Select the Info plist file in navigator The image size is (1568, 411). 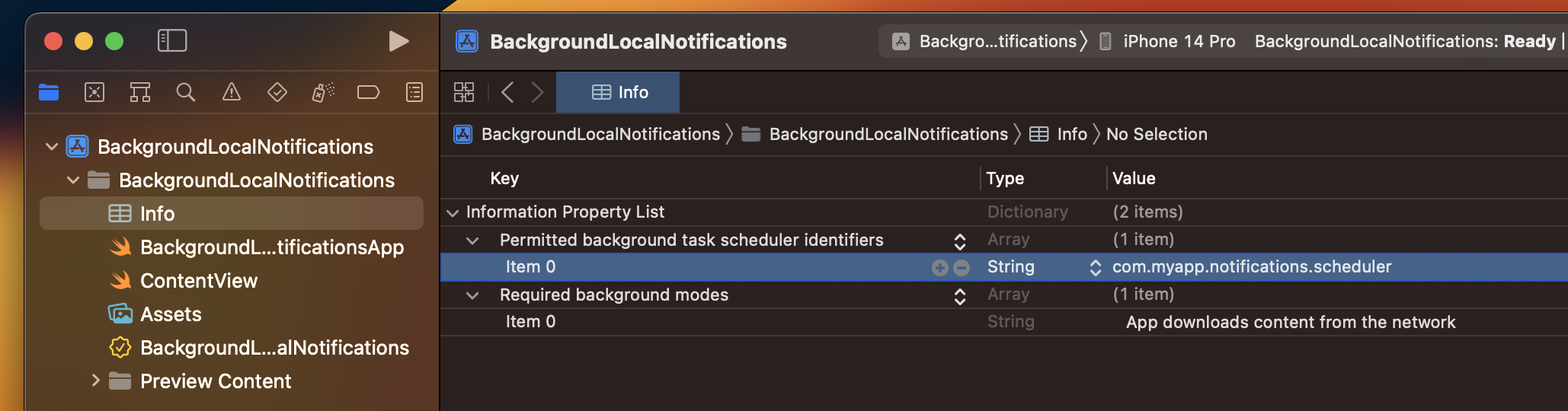pyautogui.click(x=232, y=213)
